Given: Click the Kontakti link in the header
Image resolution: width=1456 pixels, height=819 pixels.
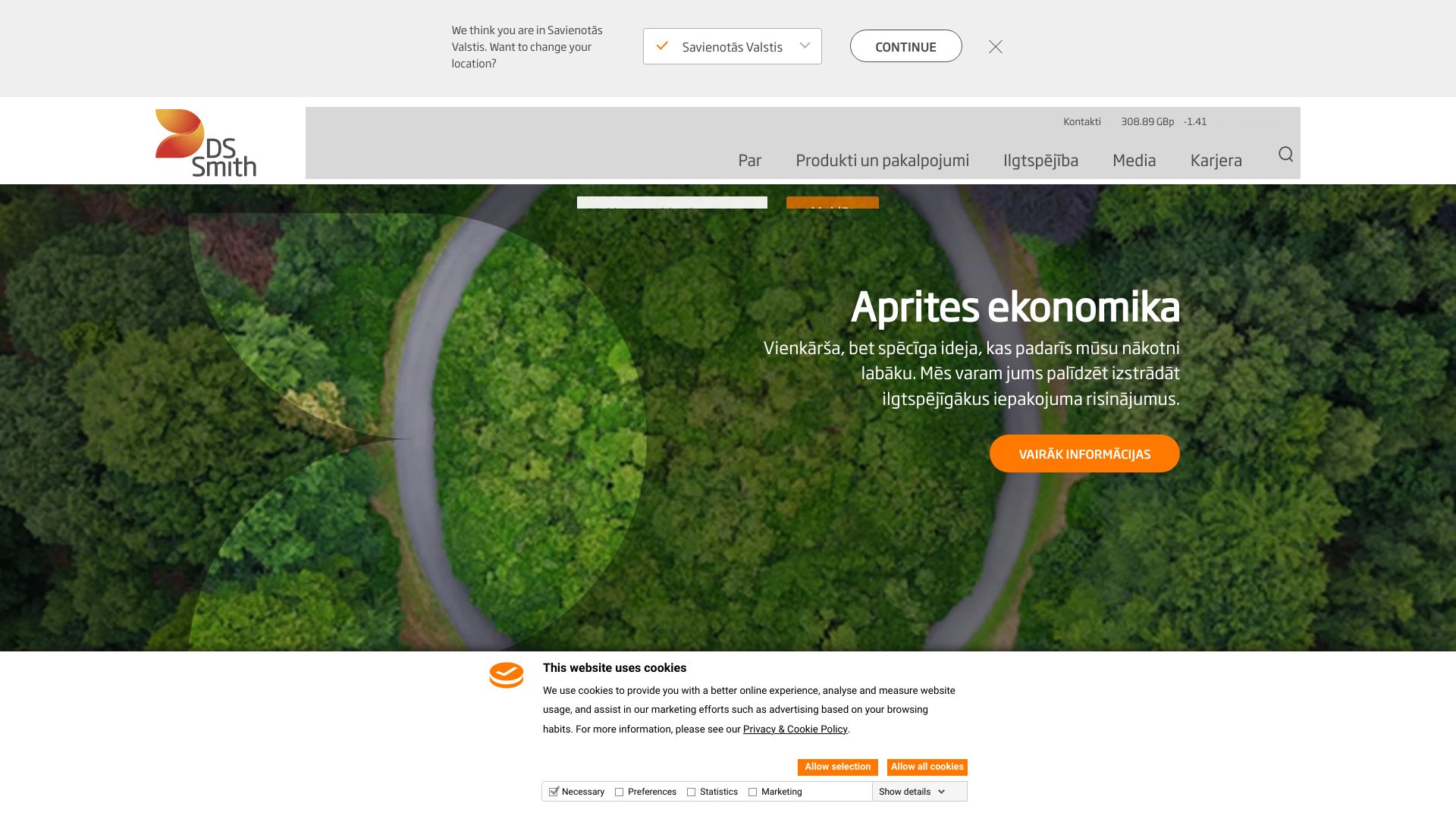Looking at the screenshot, I should (1081, 121).
